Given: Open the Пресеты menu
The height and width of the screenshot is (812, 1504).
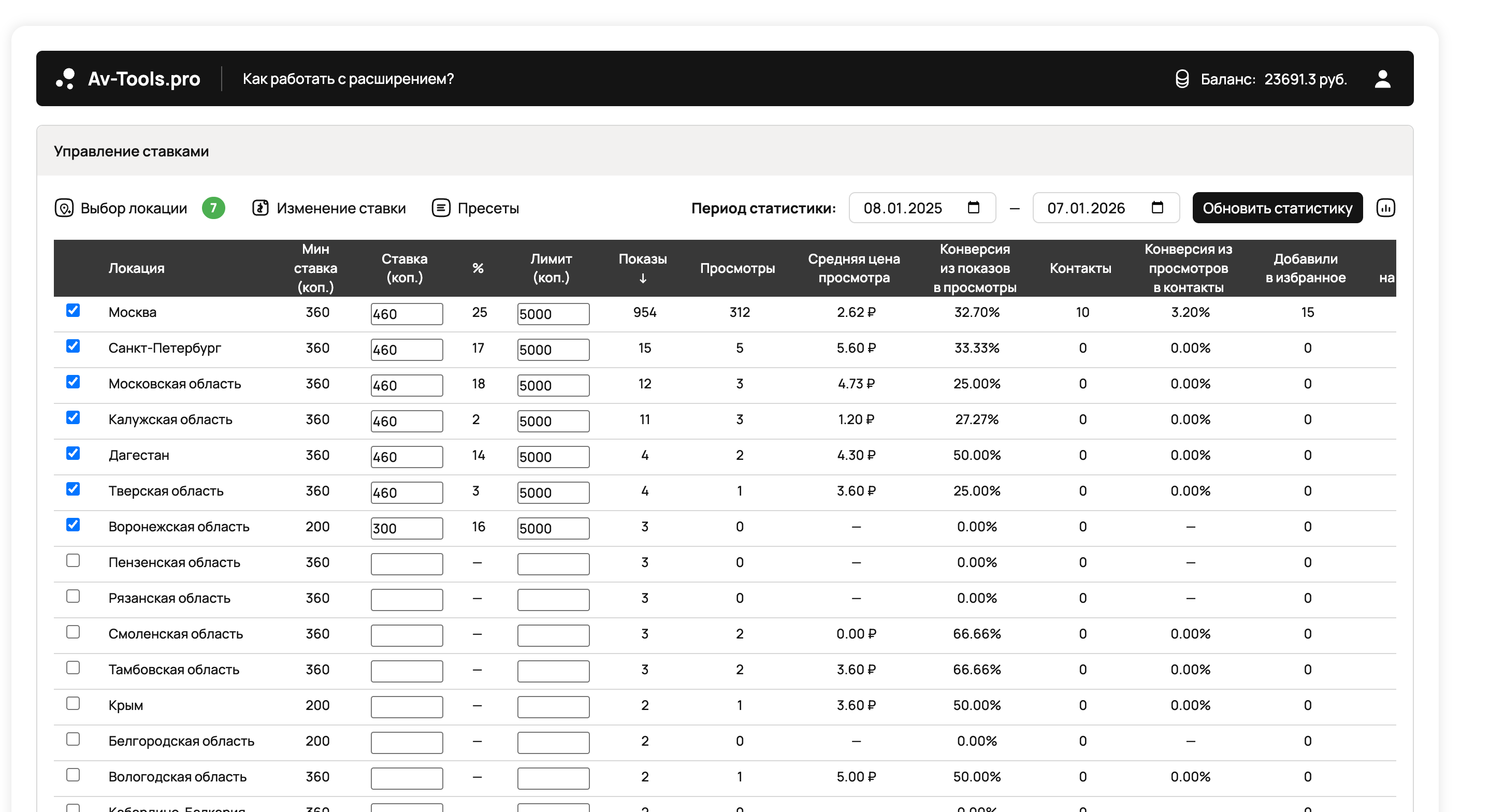Looking at the screenshot, I should point(487,208).
